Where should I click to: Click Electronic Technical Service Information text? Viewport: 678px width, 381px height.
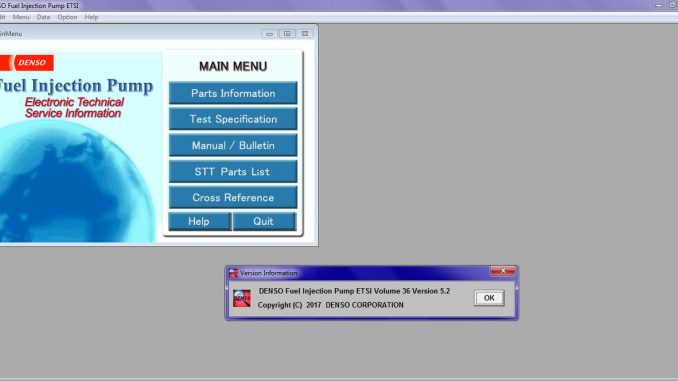[x=74, y=108]
